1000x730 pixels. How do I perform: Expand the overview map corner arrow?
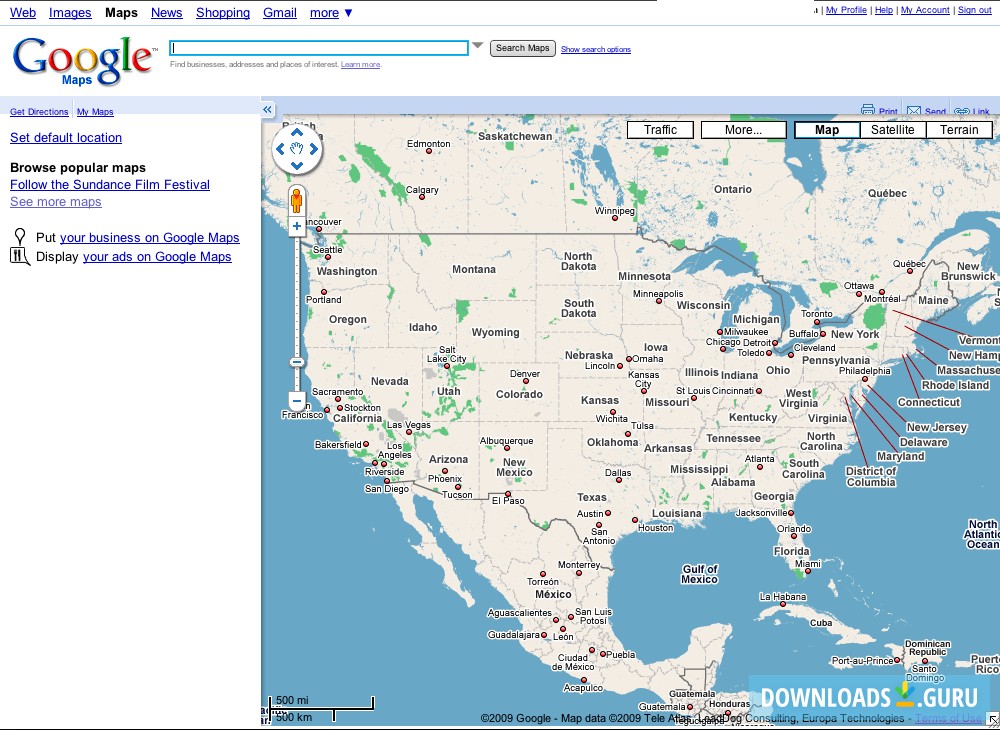pos(992,721)
